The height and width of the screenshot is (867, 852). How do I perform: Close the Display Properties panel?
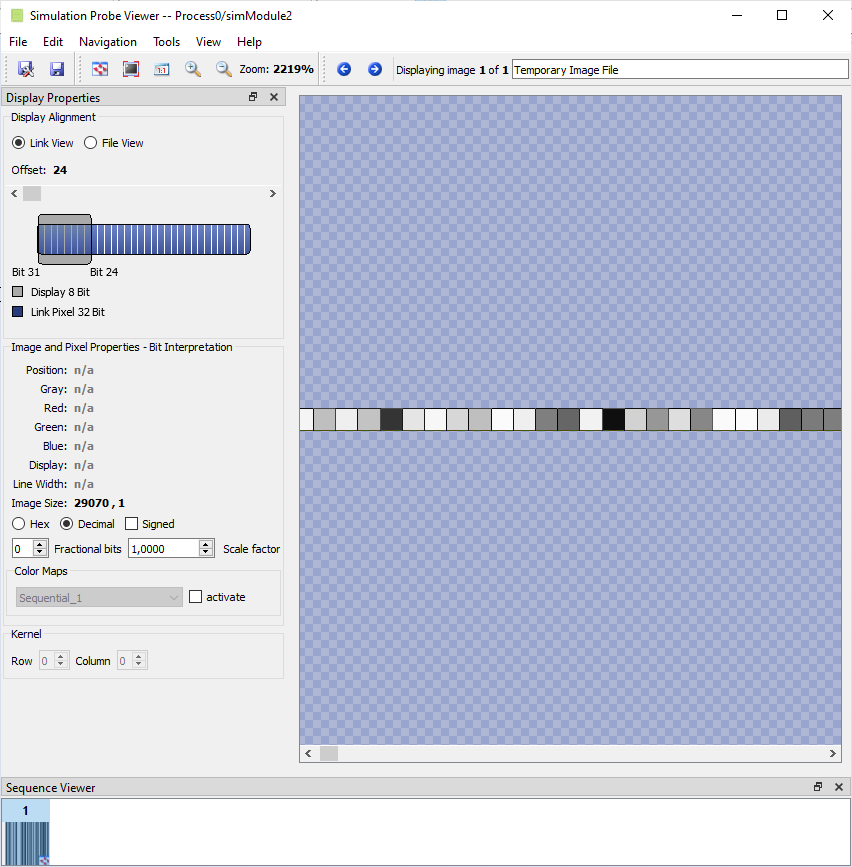click(274, 97)
